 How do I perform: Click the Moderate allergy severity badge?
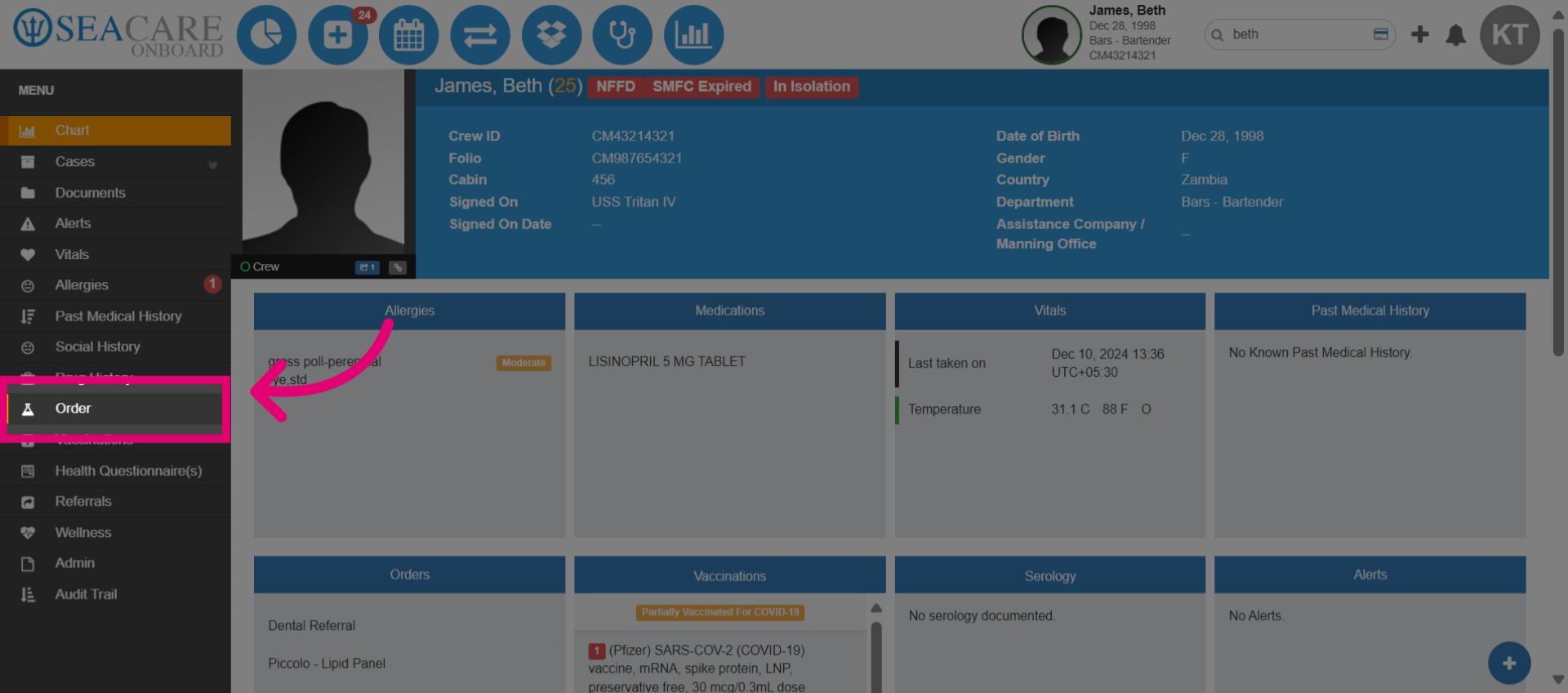[523, 363]
